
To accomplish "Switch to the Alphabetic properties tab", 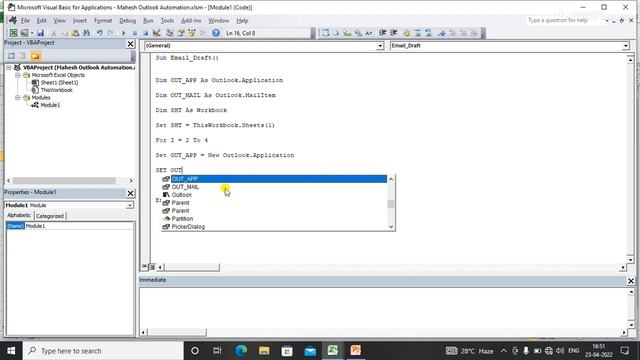I will pos(19,216).
